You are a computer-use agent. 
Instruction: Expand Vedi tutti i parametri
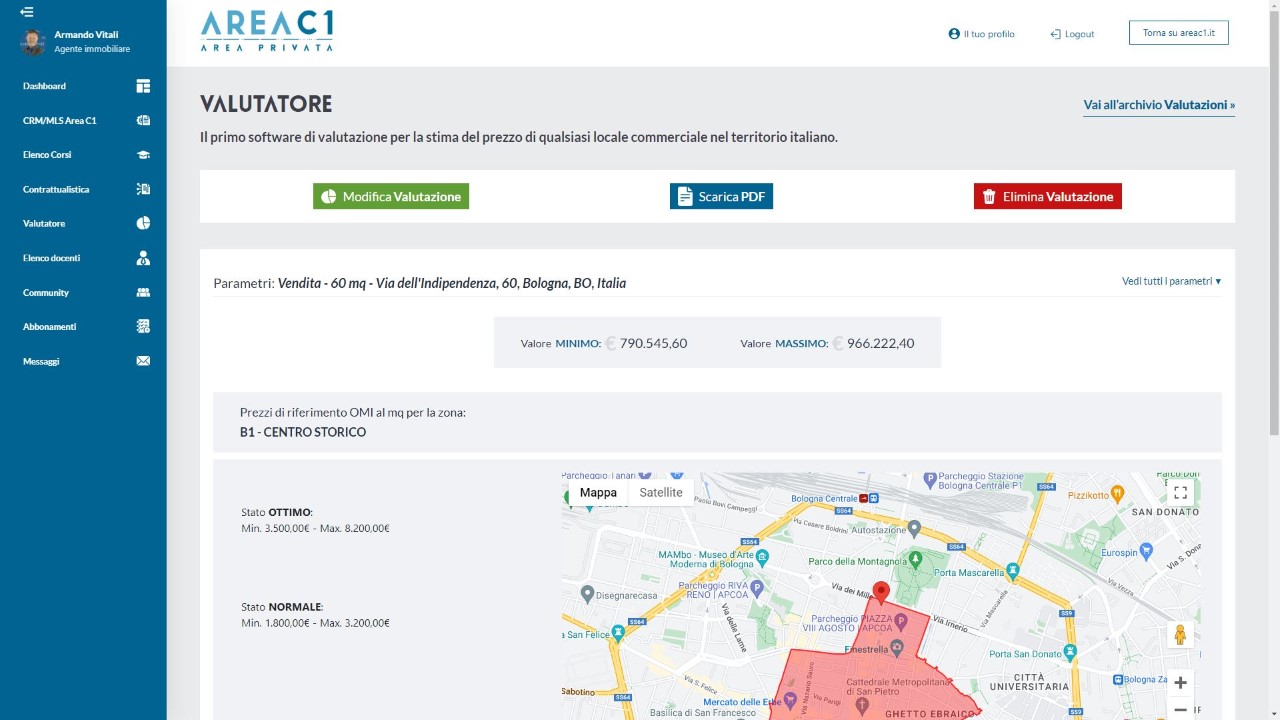1171,282
